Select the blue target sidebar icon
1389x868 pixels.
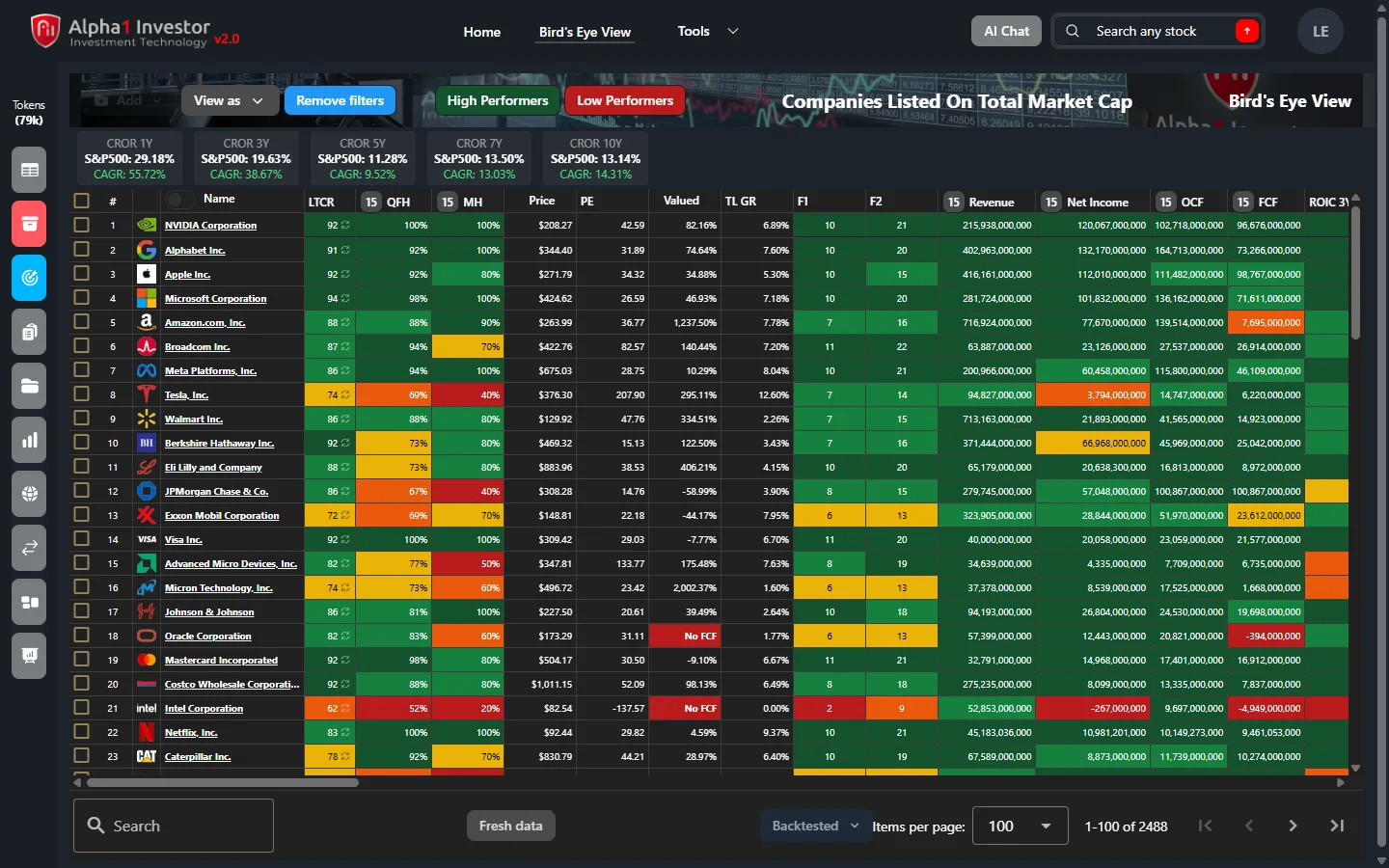[29, 278]
